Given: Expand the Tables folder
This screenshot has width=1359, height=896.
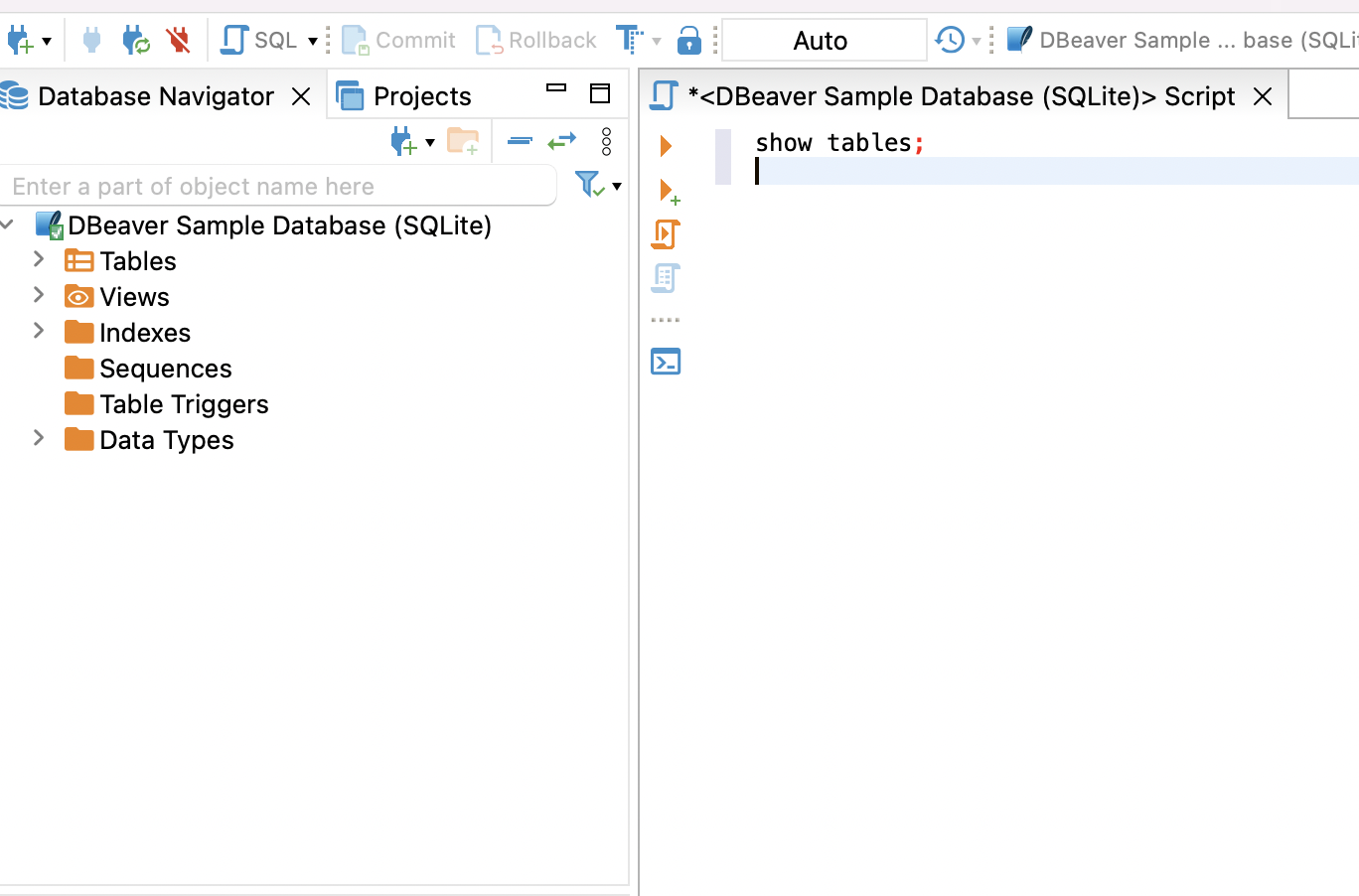Looking at the screenshot, I should coord(39,259).
